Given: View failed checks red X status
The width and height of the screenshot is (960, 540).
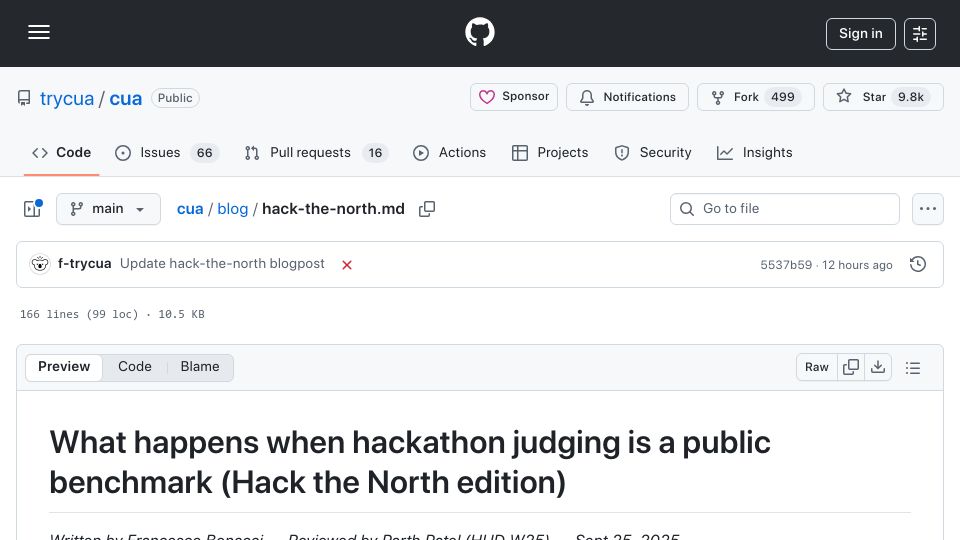Looking at the screenshot, I should pyautogui.click(x=347, y=264).
